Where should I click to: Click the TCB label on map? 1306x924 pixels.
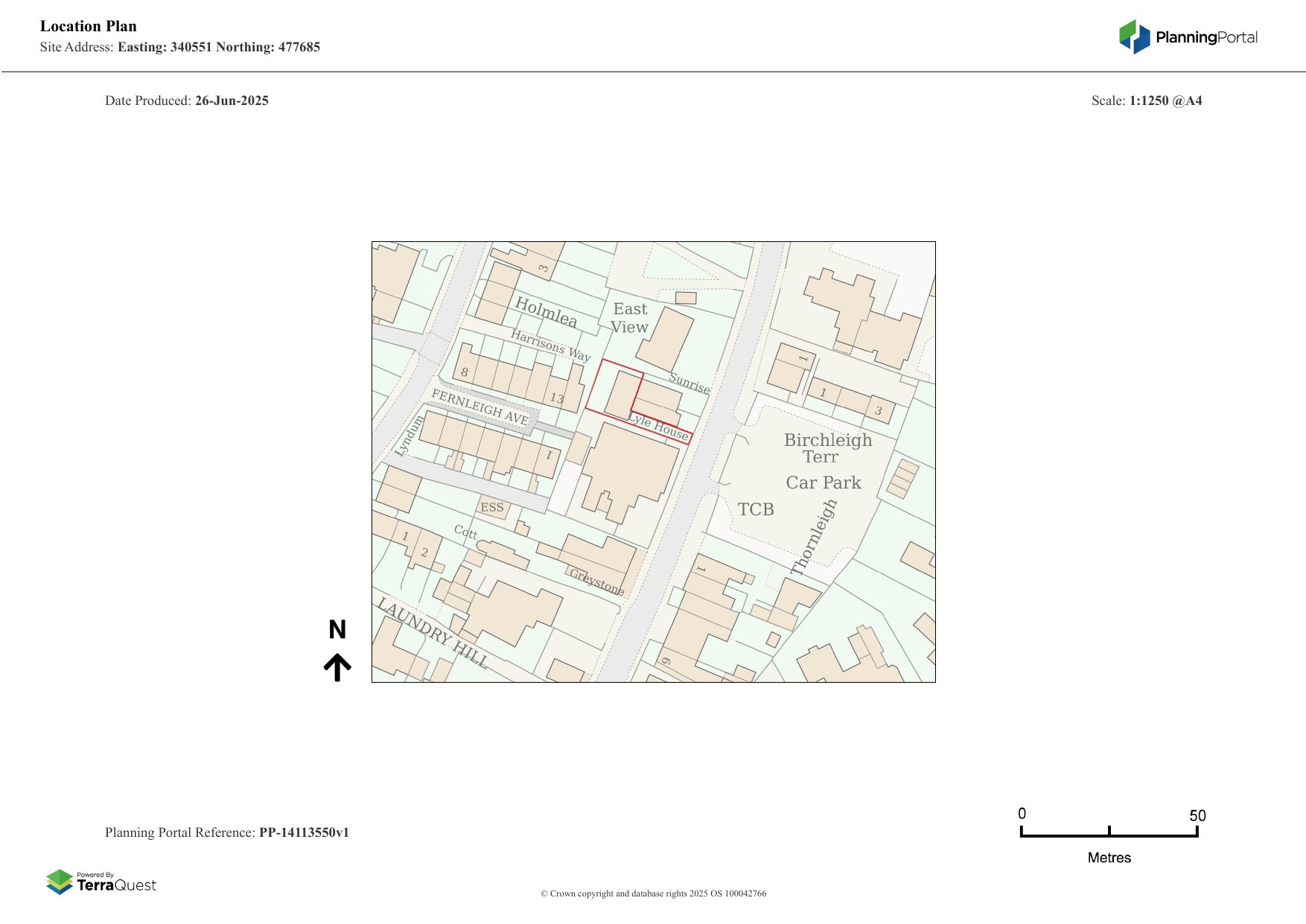pyautogui.click(x=756, y=509)
